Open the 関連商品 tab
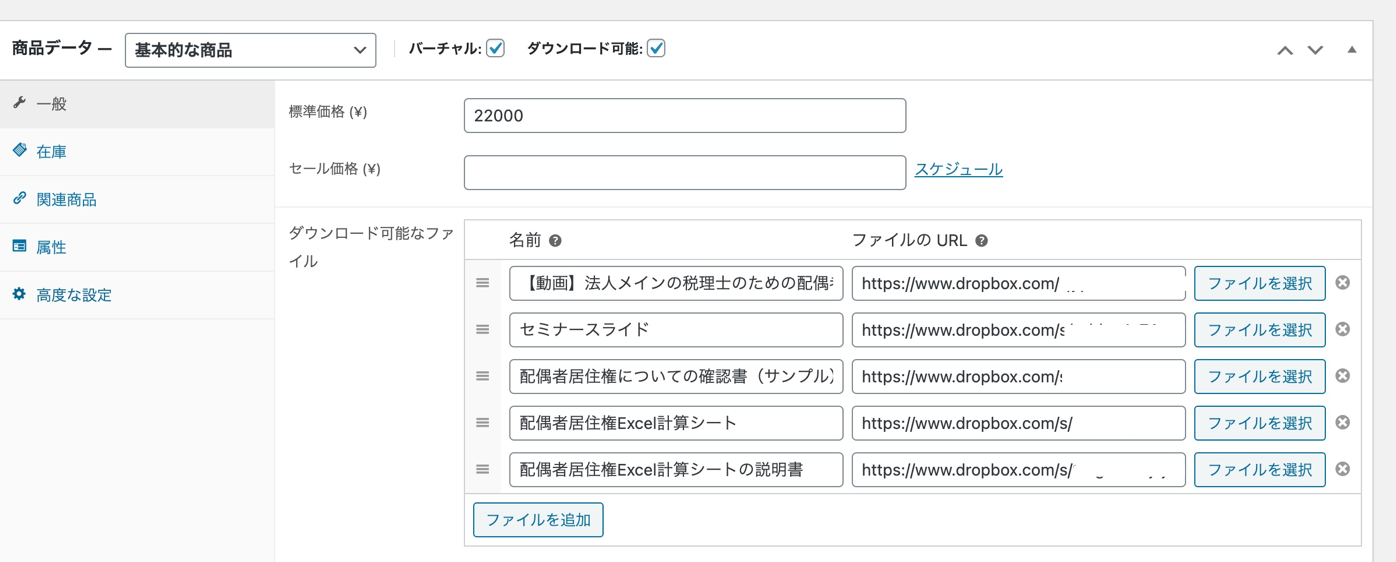This screenshot has width=1396, height=562. (137, 200)
